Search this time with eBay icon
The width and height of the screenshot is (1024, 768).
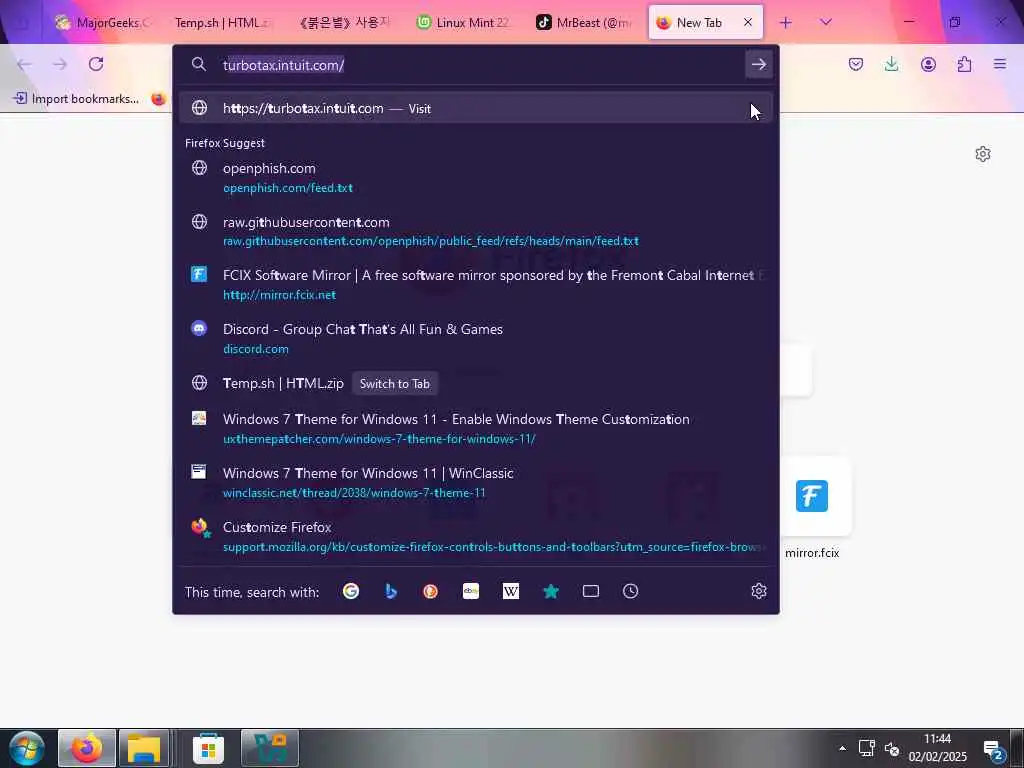pos(471,591)
